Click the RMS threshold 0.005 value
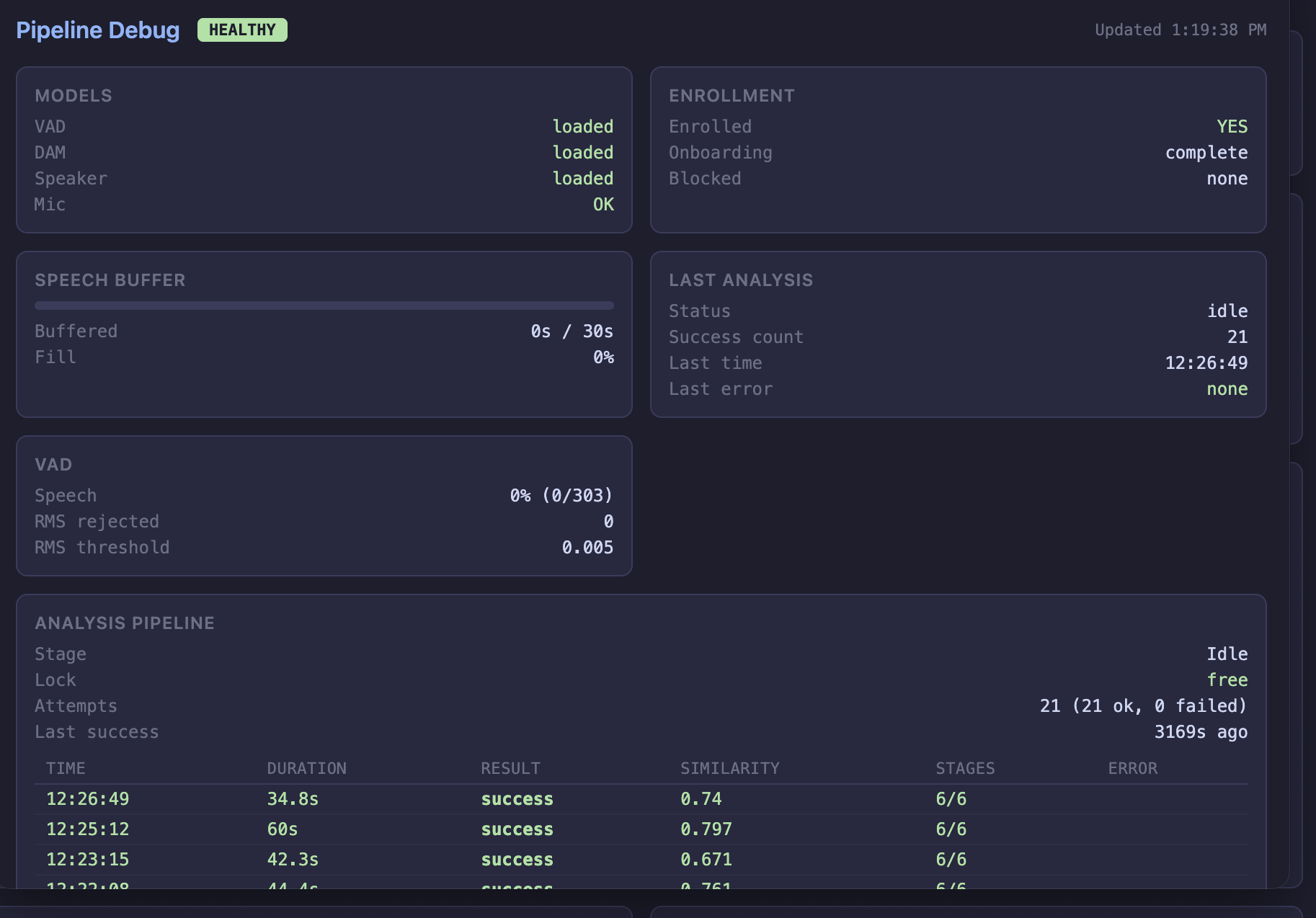The width and height of the screenshot is (1316, 918). pos(587,548)
